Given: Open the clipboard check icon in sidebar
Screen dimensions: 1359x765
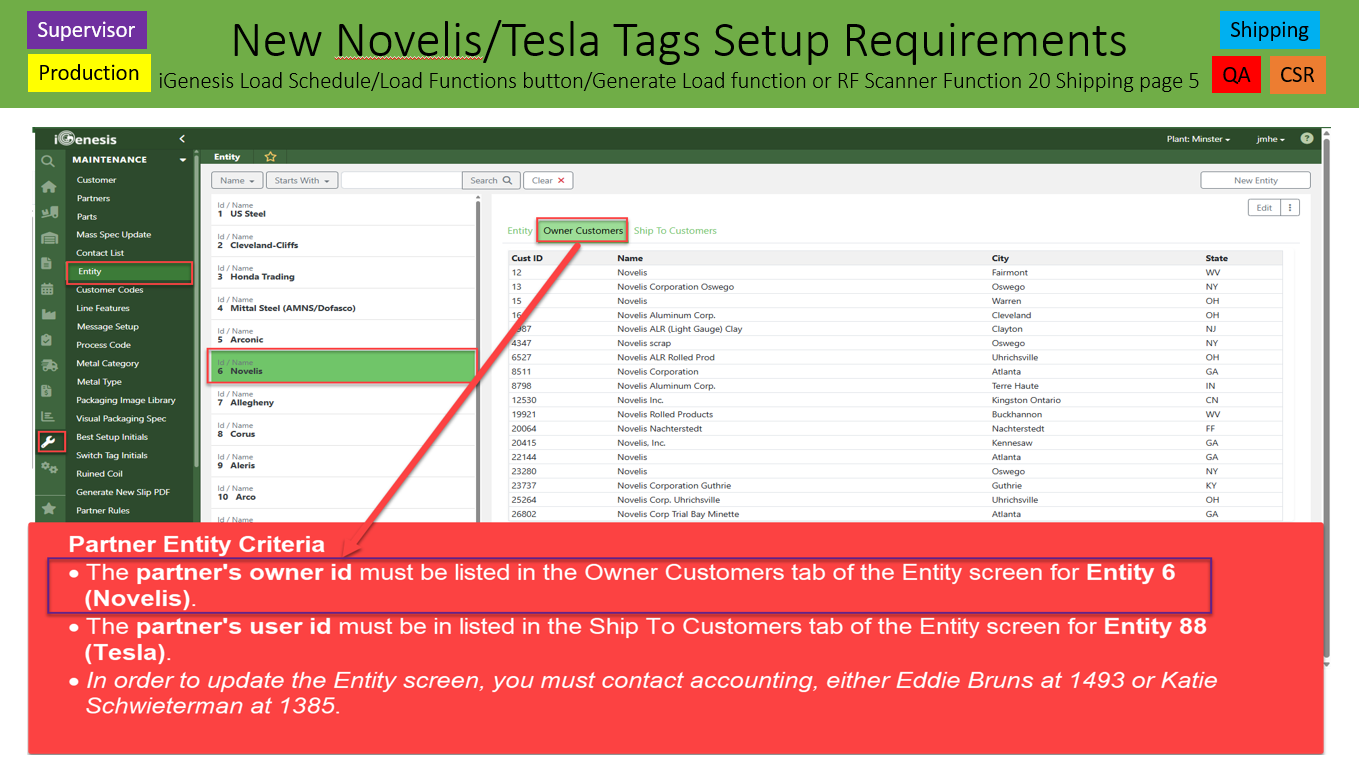Looking at the screenshot, I should click(47, 340).
